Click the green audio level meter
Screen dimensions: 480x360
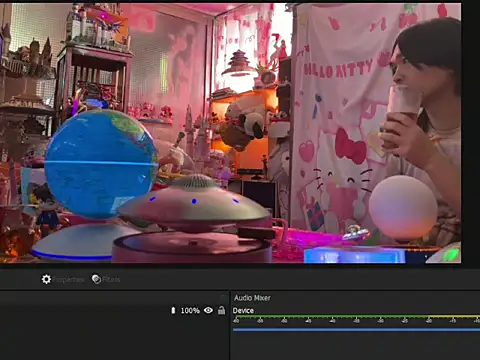[356, 316]
